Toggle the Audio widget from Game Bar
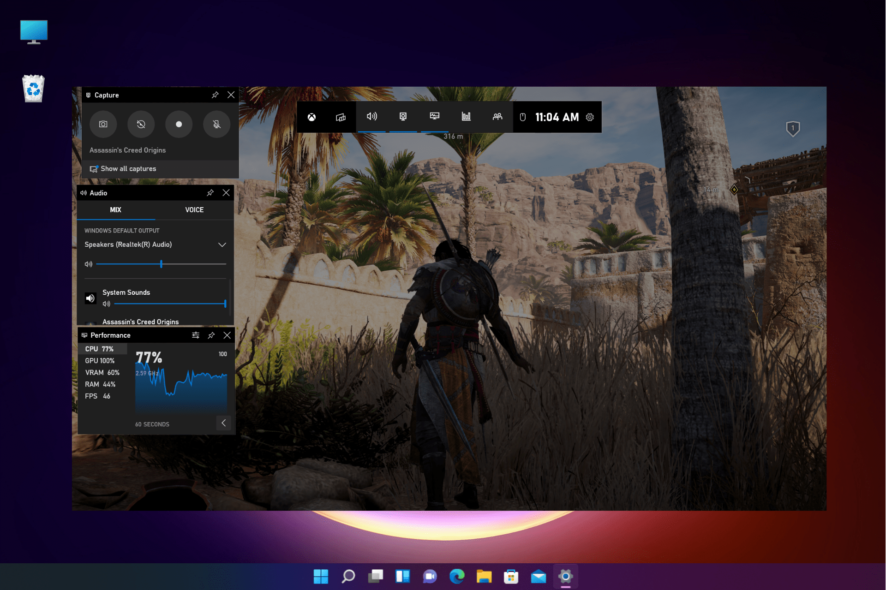 pos(371,116)
